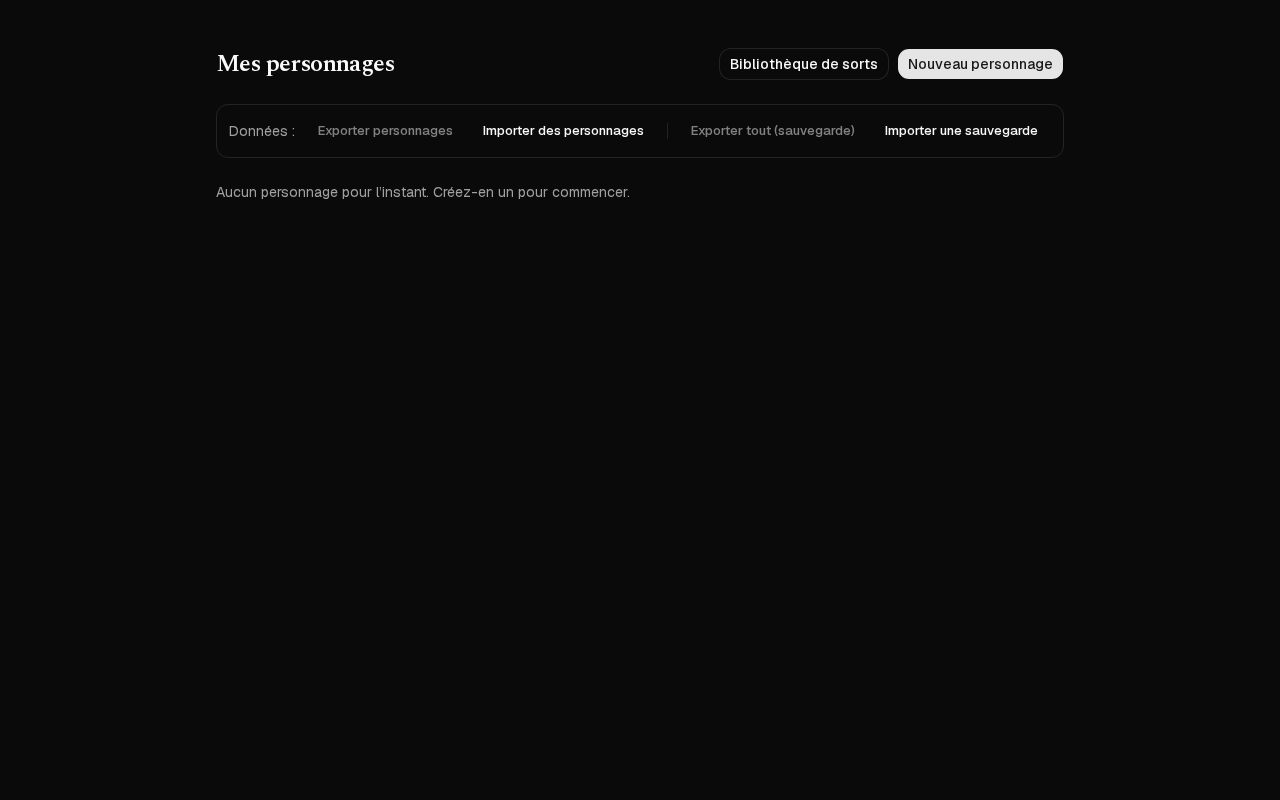This screenshot has height=800, width=1280.
Task: Choose Importer une sauvegarde
Action: [x=961, y=131]
